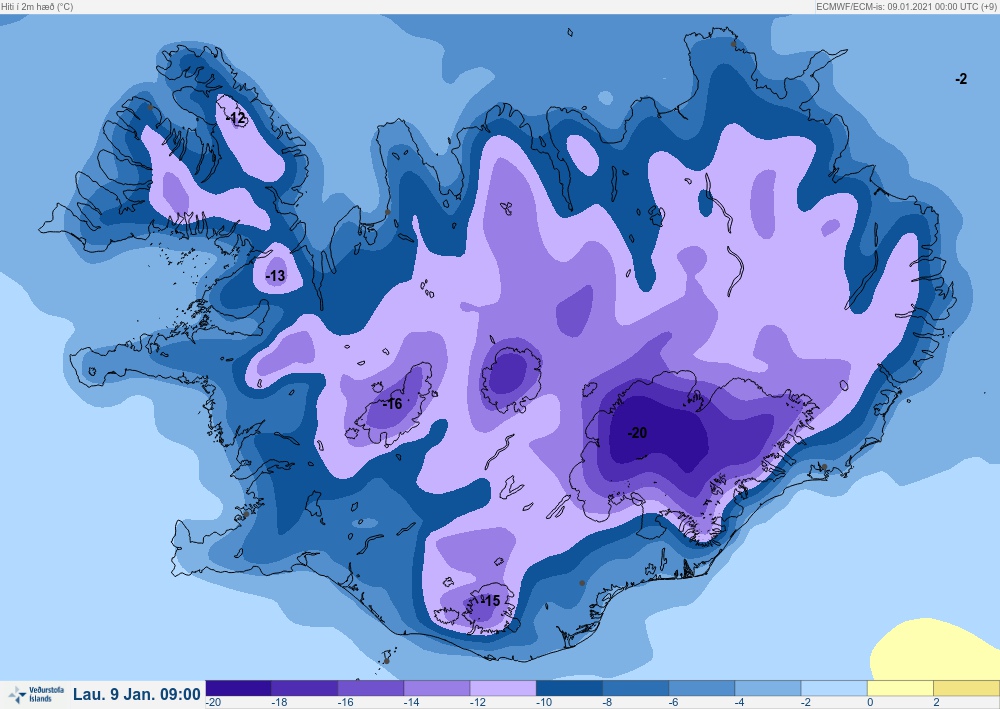Pick the pale yellow 0 to 2 swatch

901,688
